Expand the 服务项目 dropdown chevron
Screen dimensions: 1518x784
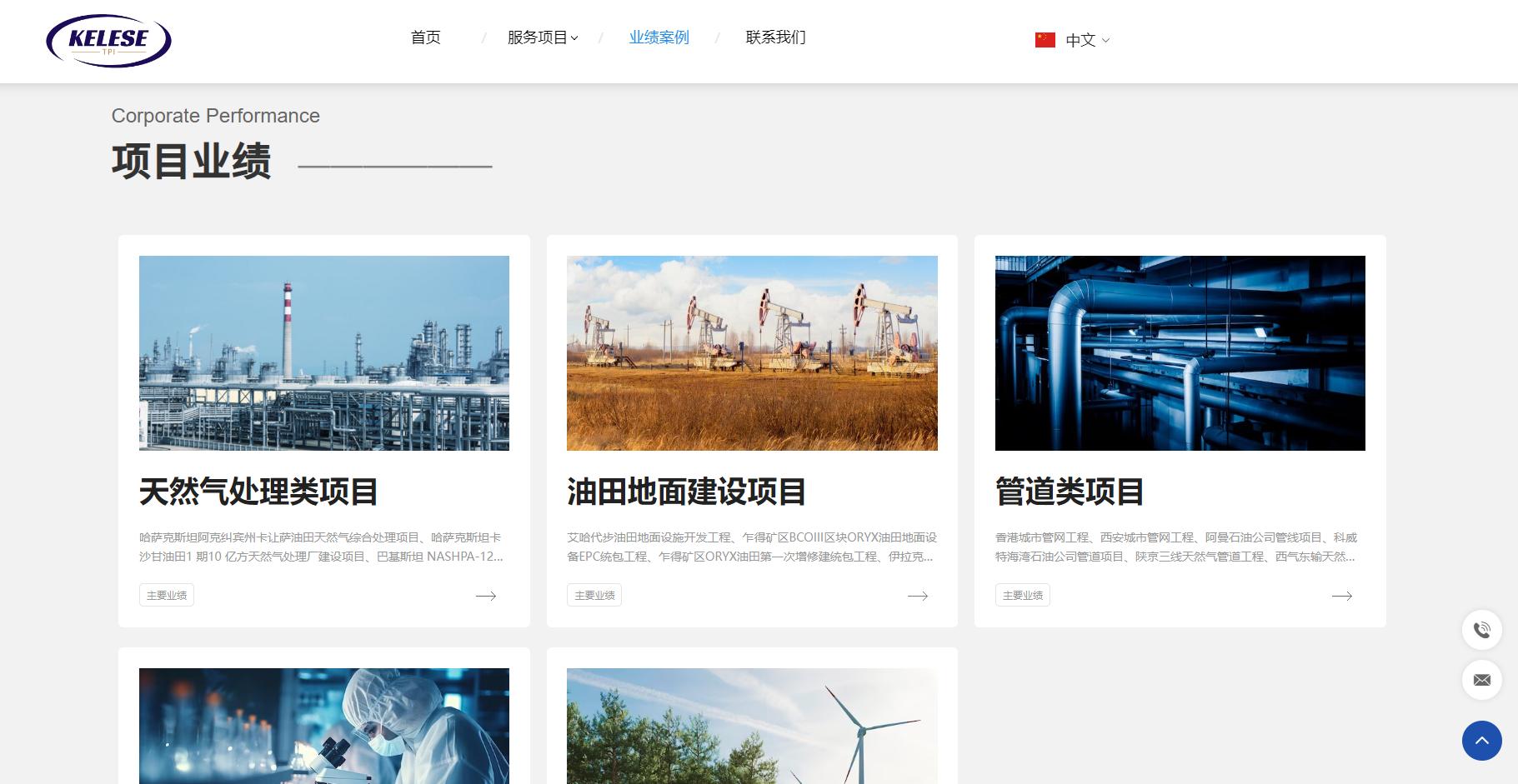point(574,38)
